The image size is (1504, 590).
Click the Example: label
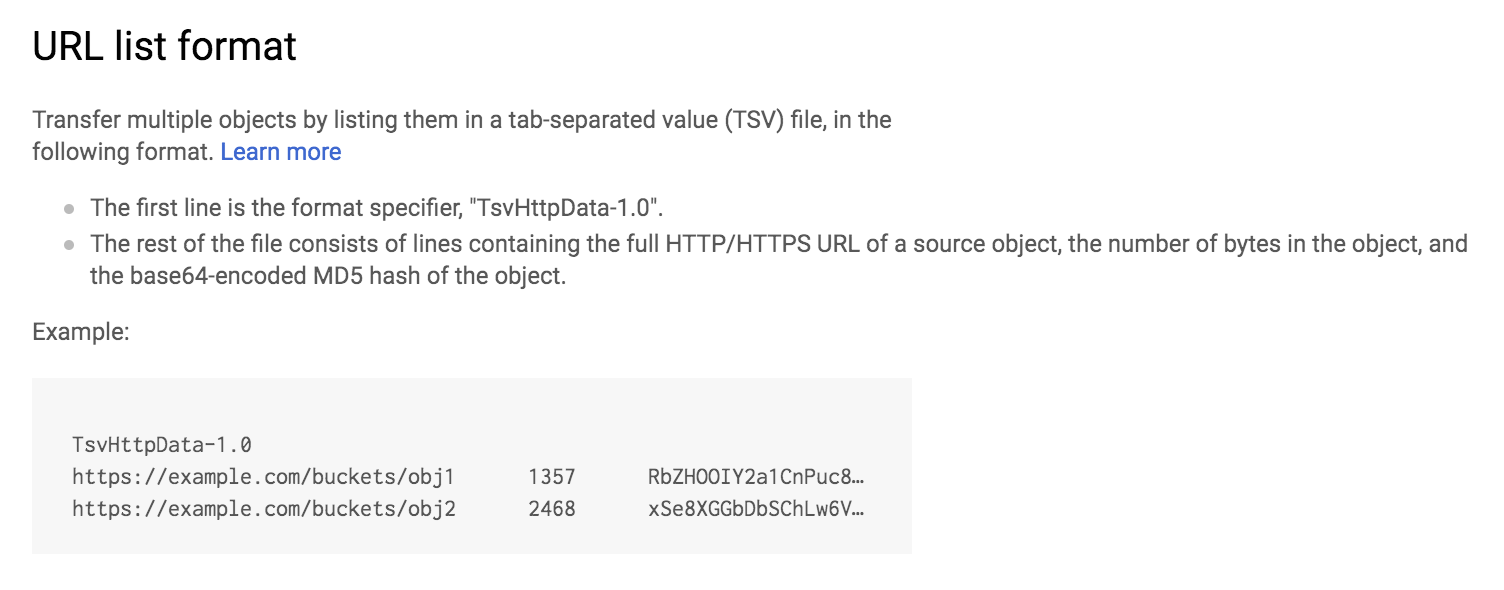point(81,332)
